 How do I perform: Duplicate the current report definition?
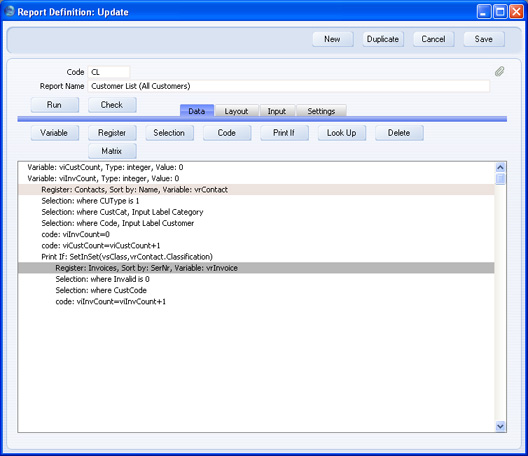click(383, 39)
